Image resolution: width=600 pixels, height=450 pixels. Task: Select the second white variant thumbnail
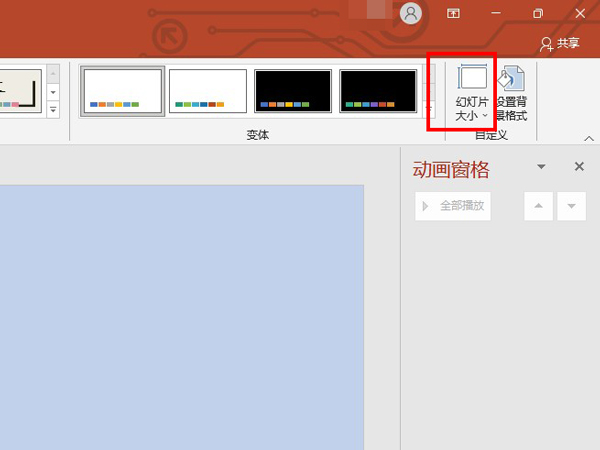[208, 91]
